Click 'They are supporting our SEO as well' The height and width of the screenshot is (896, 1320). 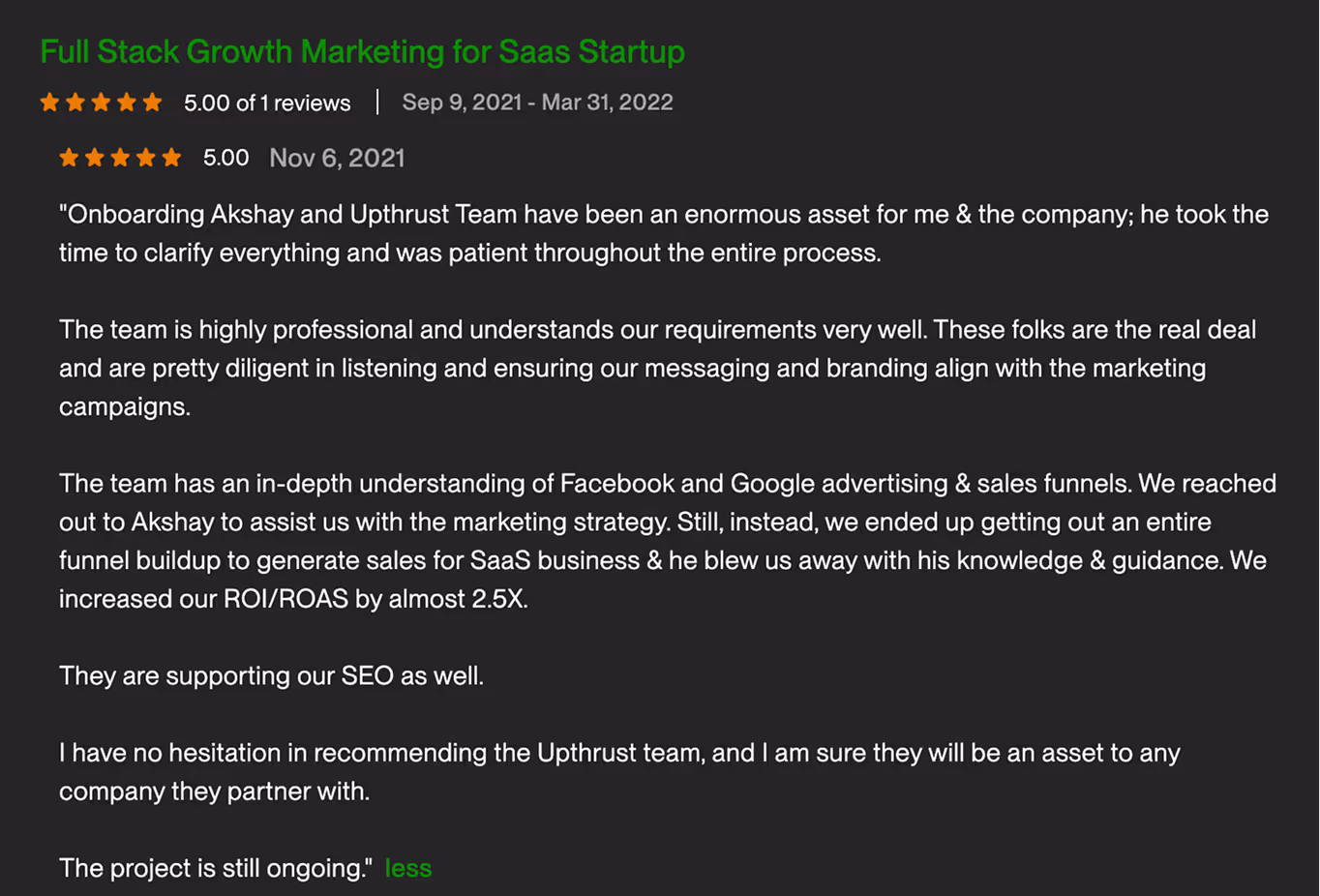pos(271,675)
